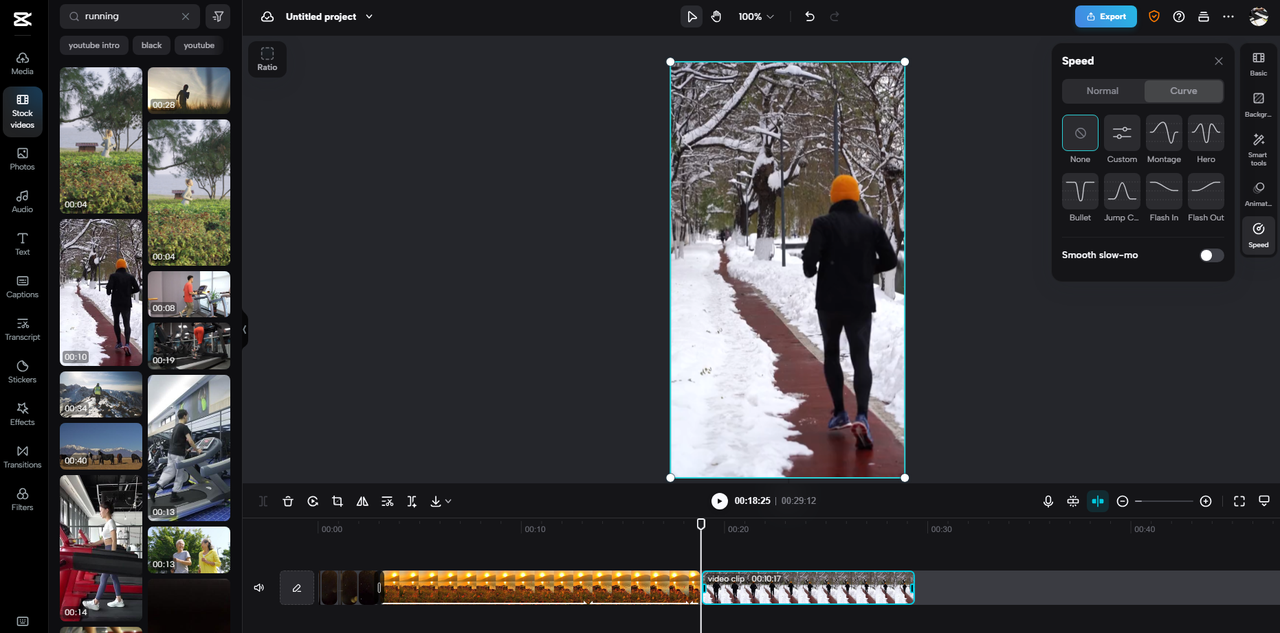Open the Transcript panel
The image size is (1280, 633).
[22, 329]
